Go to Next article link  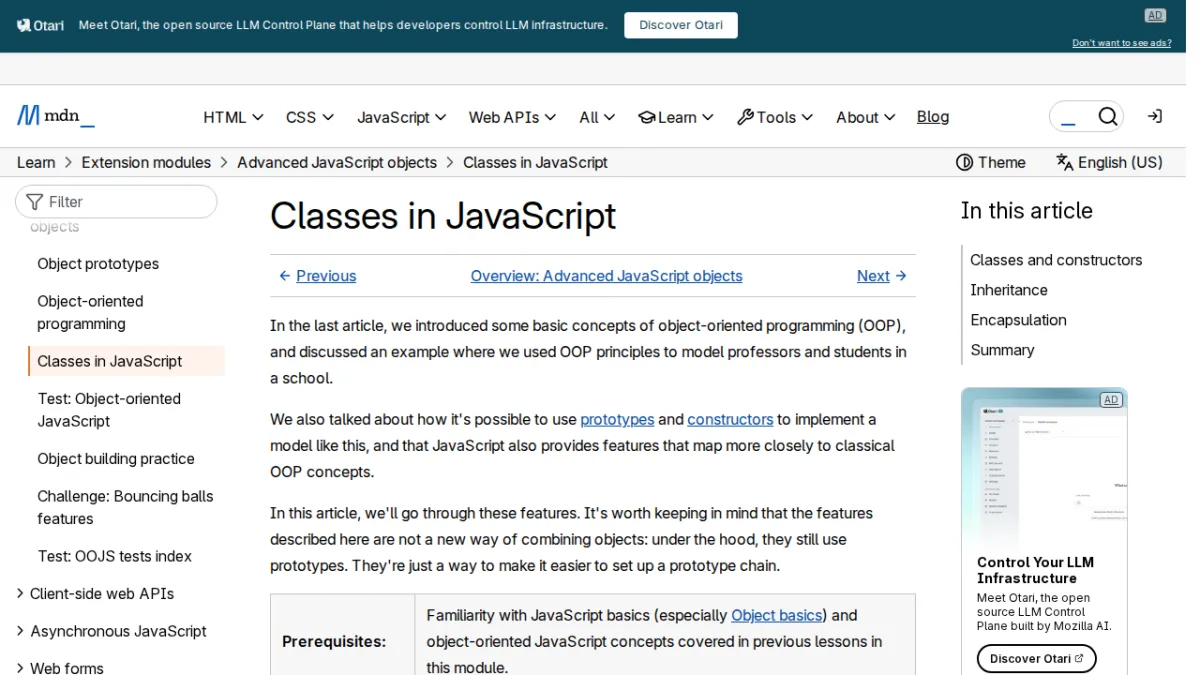click(882, 276)
